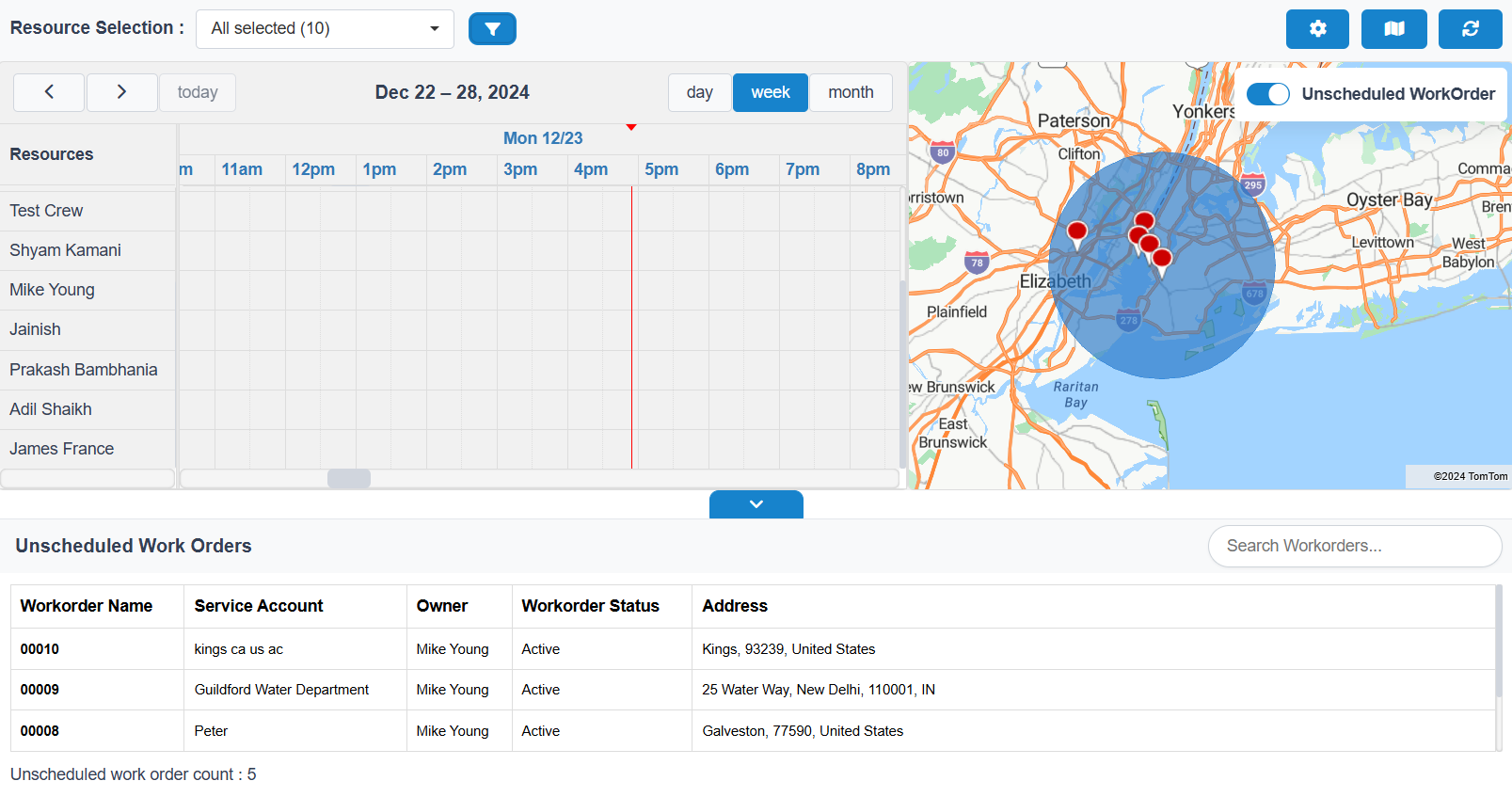Switch to day view
Viewport: 1512px width, 797px height.
699,92
